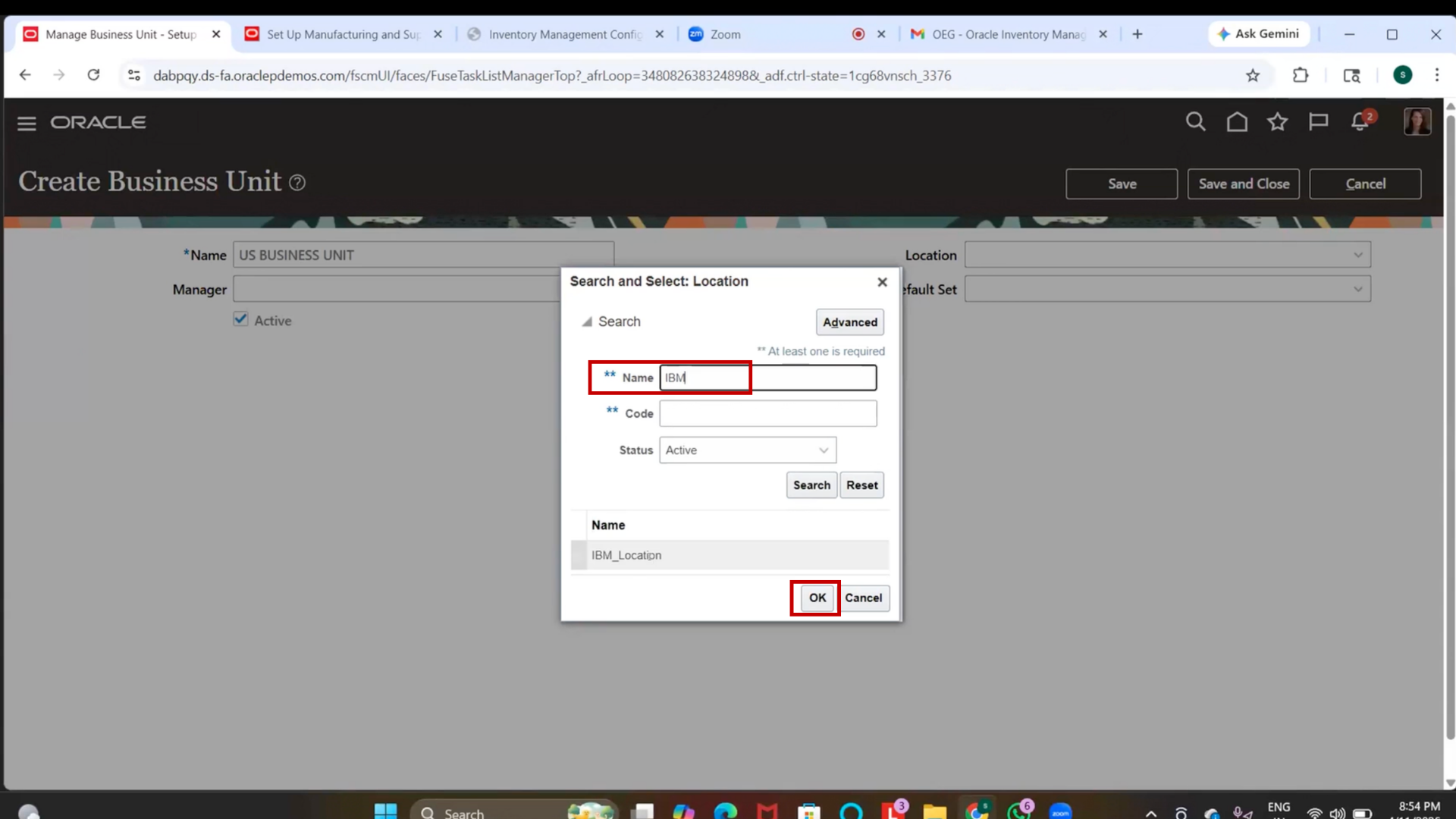The width and height of the screenshot is (1456, 819).
Task: Open the Status dropdown set to Active
Action: click(x=748, y=450)
